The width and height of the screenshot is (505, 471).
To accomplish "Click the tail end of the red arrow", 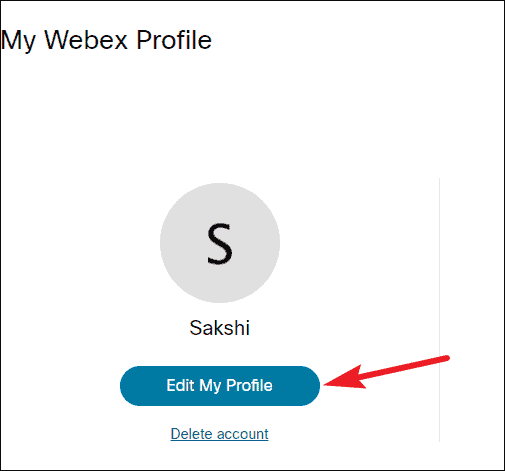I will pyautogui.click(x=445, y=359).
